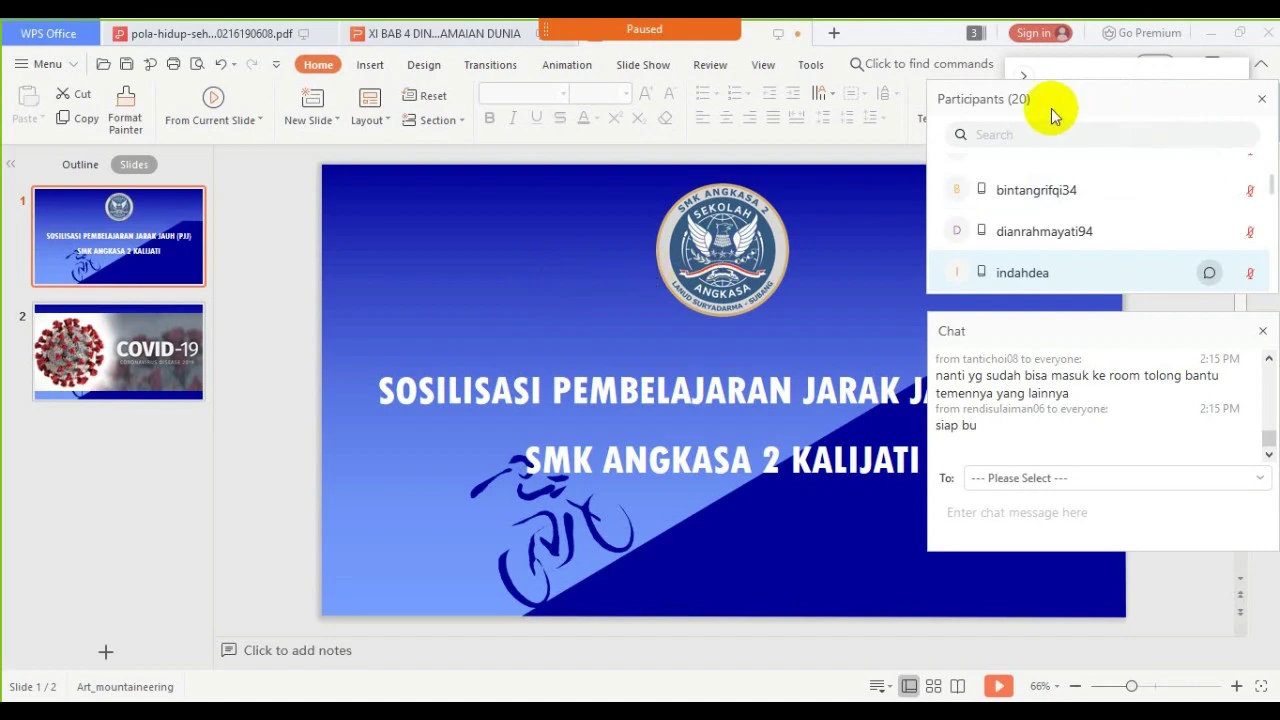Click the New Slide icon
This screenshot has height=720, width=1280.
pyautogui.click(x=312, y=98)
